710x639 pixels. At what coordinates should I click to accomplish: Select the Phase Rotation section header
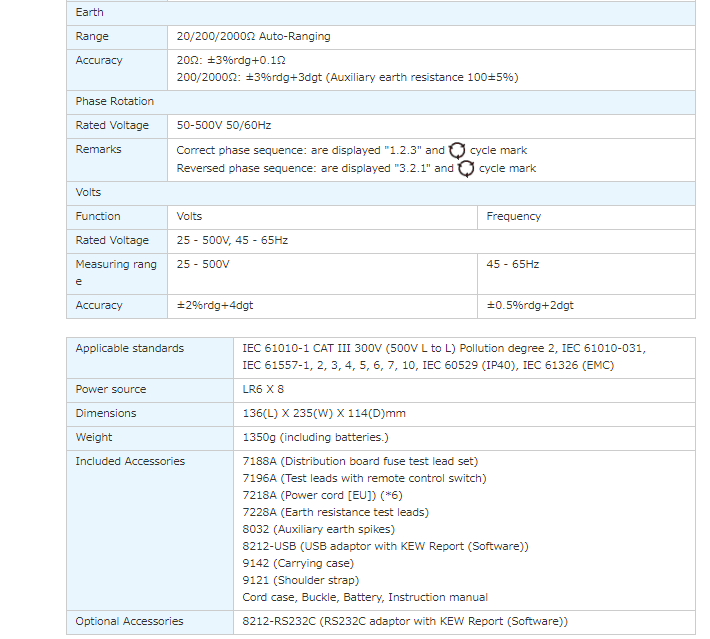(x=115, y=101)
